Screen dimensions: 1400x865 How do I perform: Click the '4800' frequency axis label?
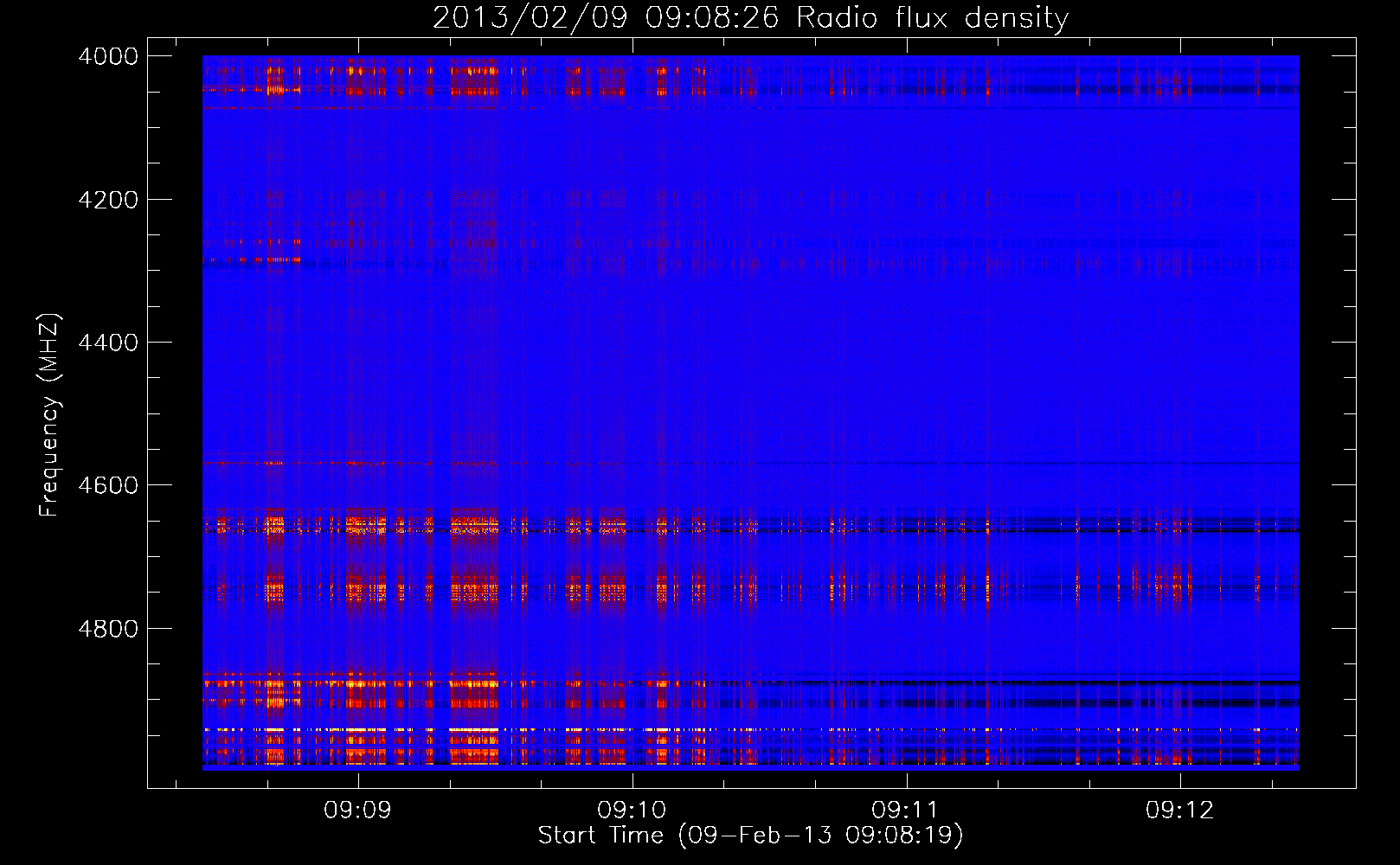point(108,628)
